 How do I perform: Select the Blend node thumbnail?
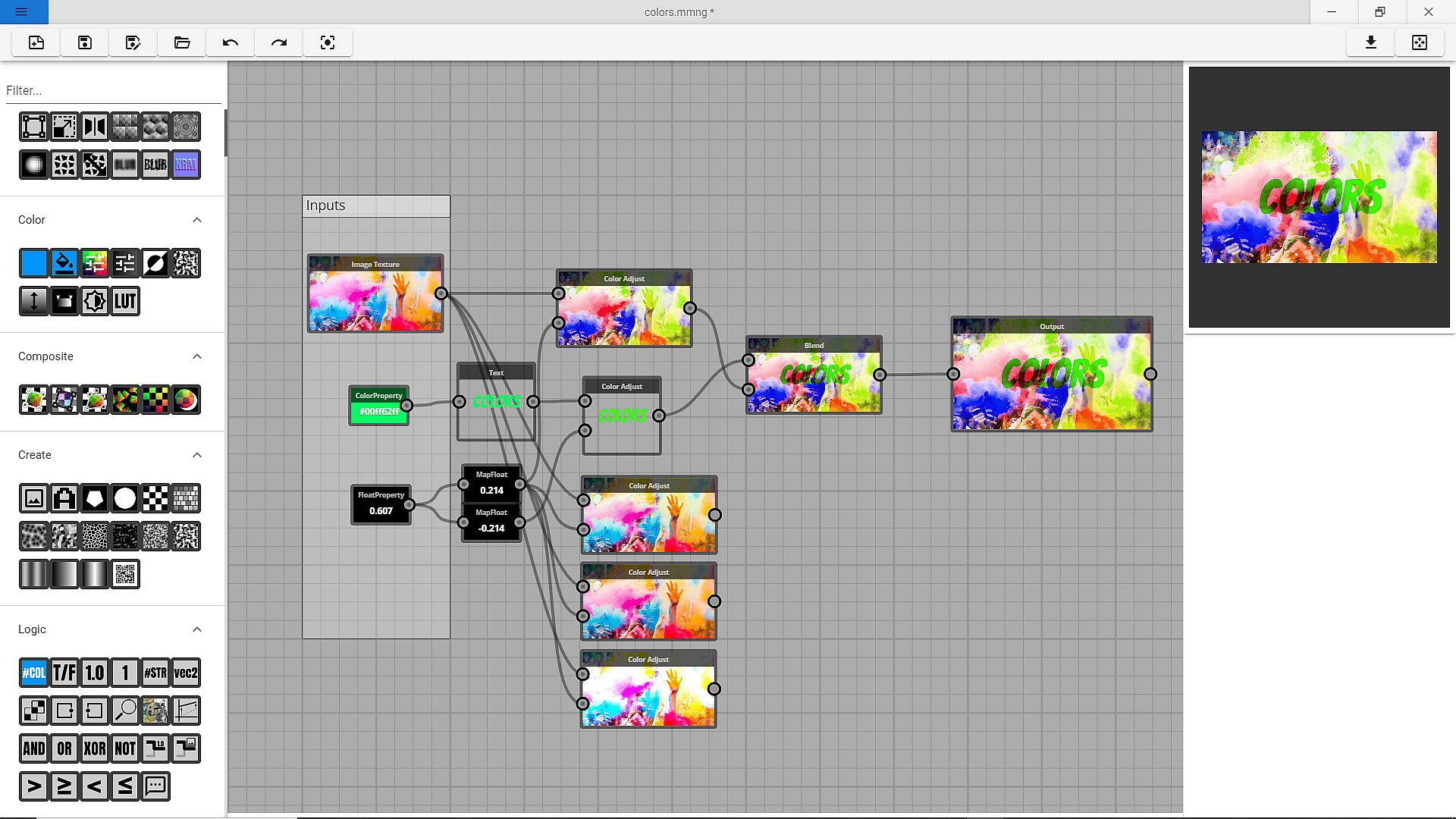click(x=814, y=381)
